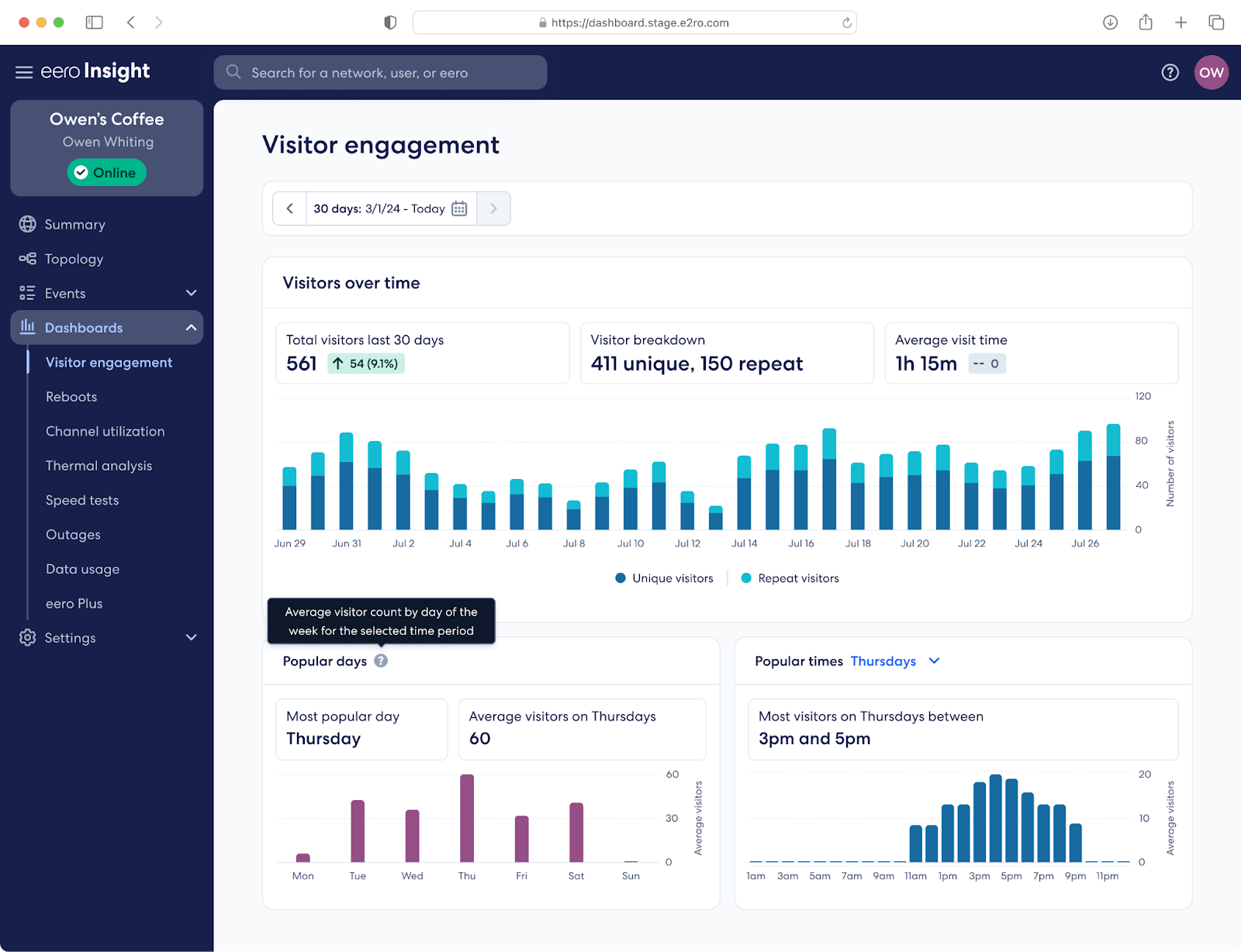Select Data usage dashboard

click(x=82, y=569)
